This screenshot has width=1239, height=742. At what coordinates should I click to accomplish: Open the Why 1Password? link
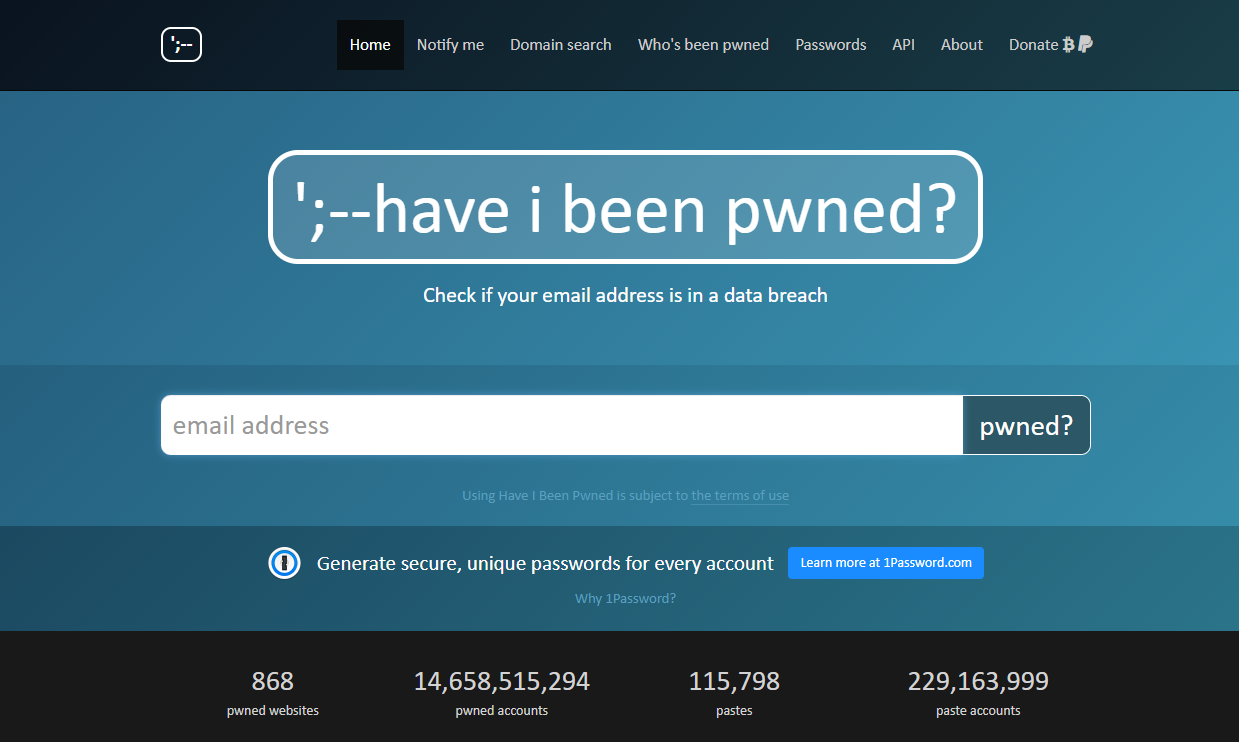point(625,599)
